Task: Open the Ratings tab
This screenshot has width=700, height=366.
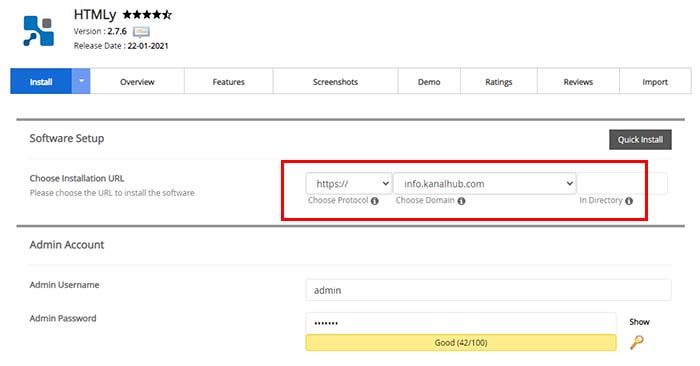Action: tap(499, 82)
